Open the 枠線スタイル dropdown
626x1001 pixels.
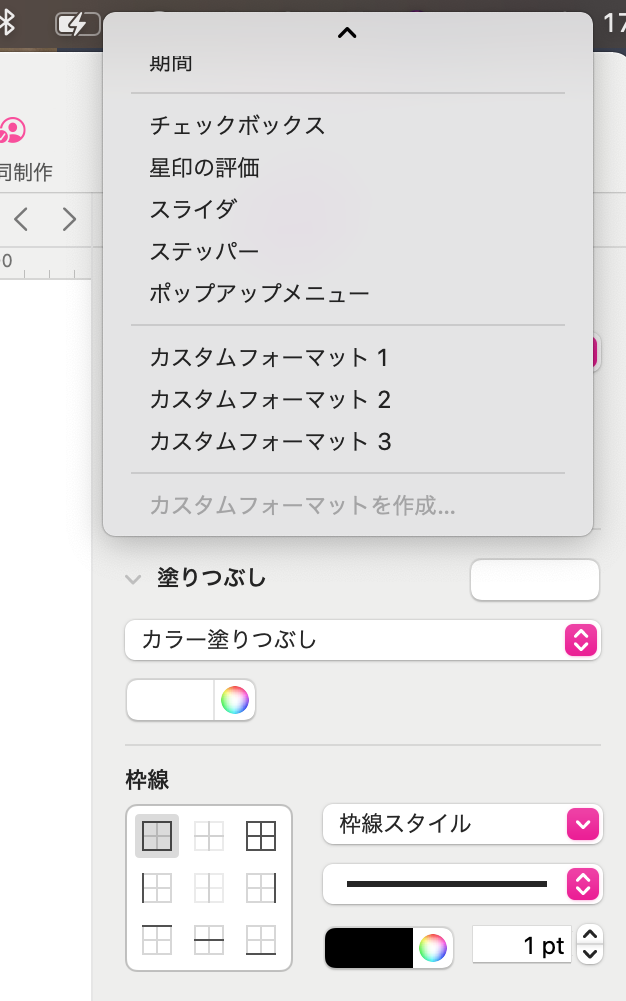[462, 824]
